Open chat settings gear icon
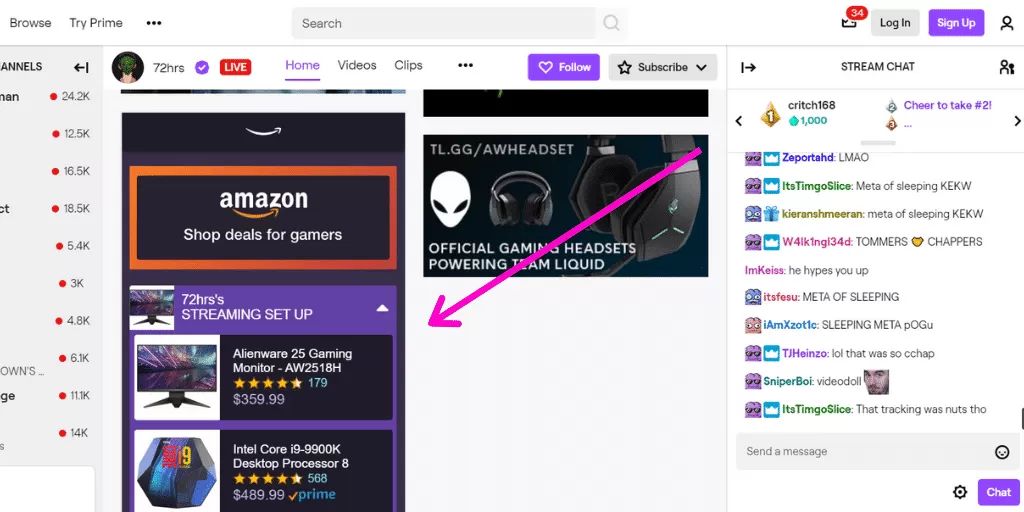 coord(960,492)
